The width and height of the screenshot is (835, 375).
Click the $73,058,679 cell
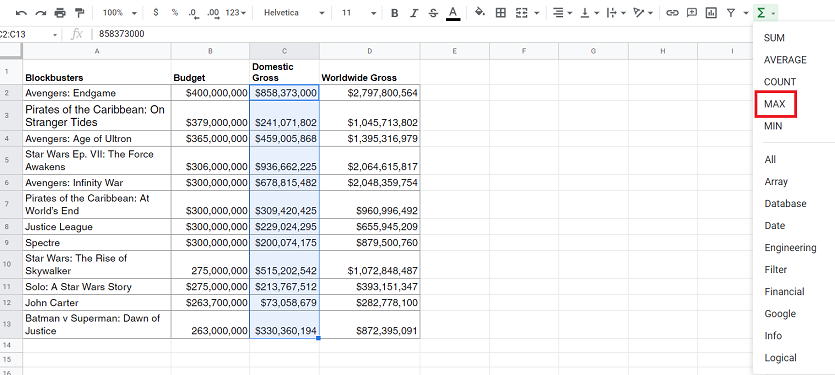tap(284, 303)
